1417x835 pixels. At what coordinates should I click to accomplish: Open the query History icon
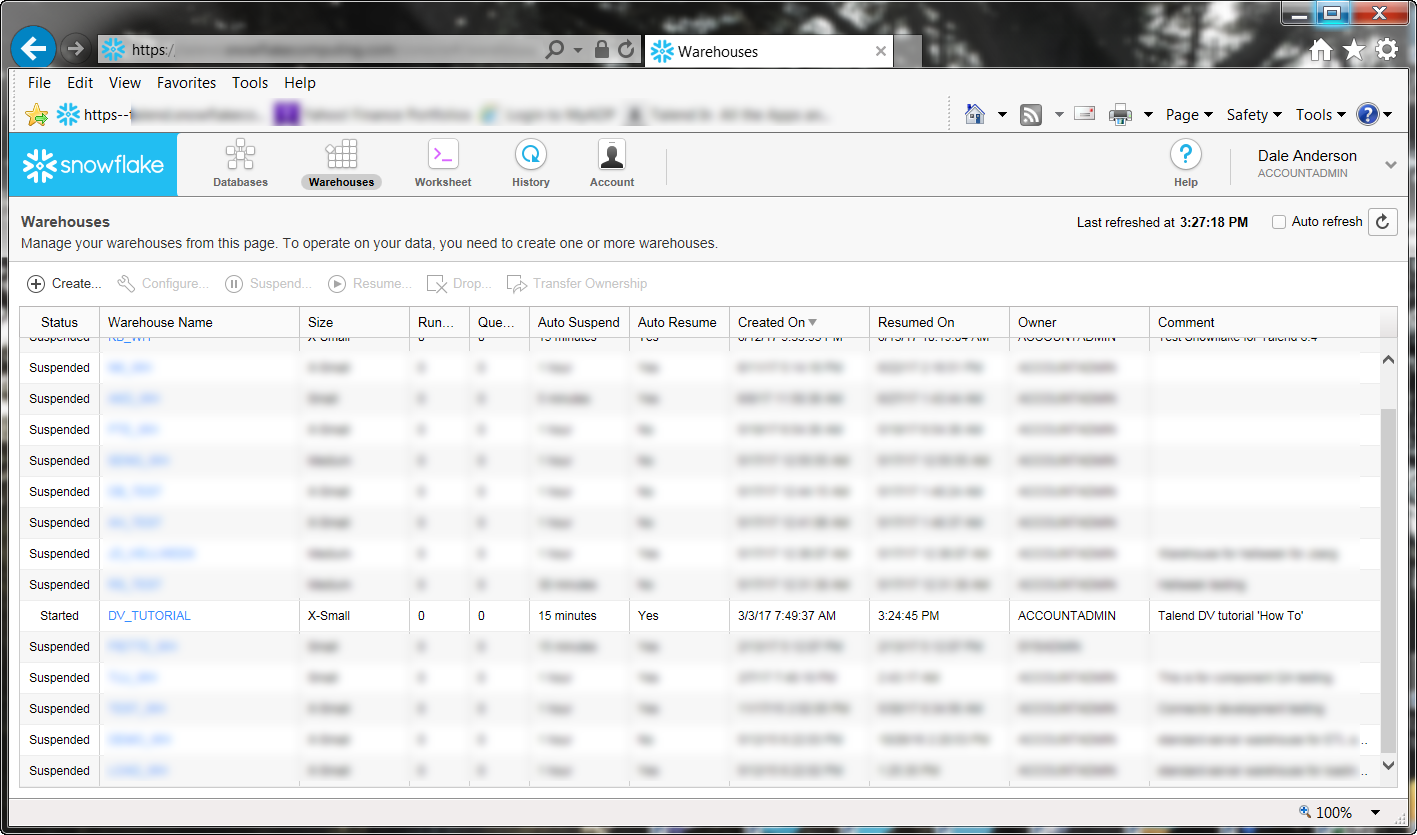click(x=530, y=156)
